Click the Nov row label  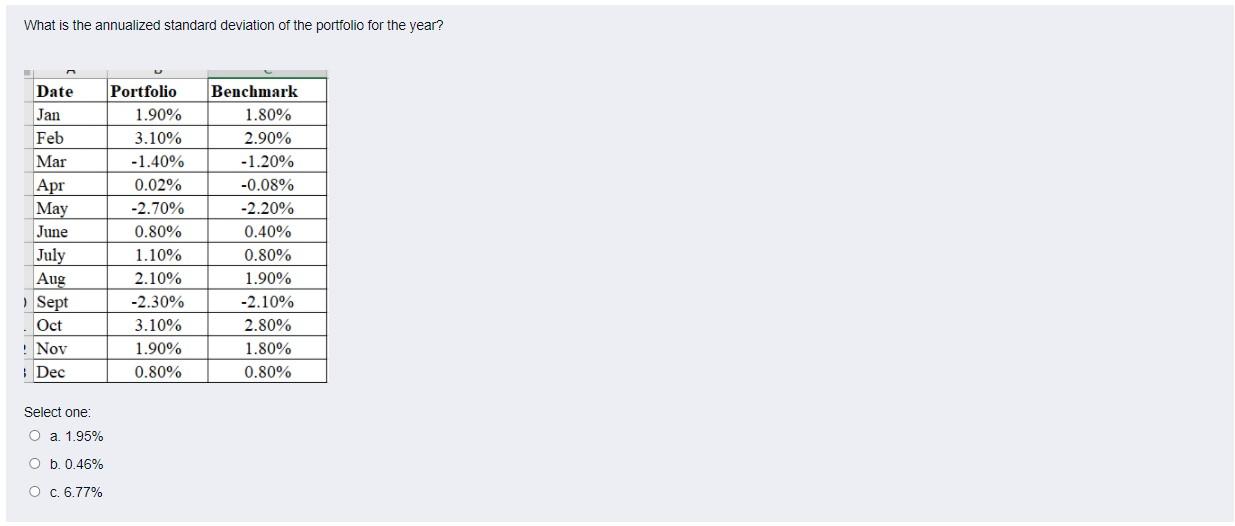(51, 349)
